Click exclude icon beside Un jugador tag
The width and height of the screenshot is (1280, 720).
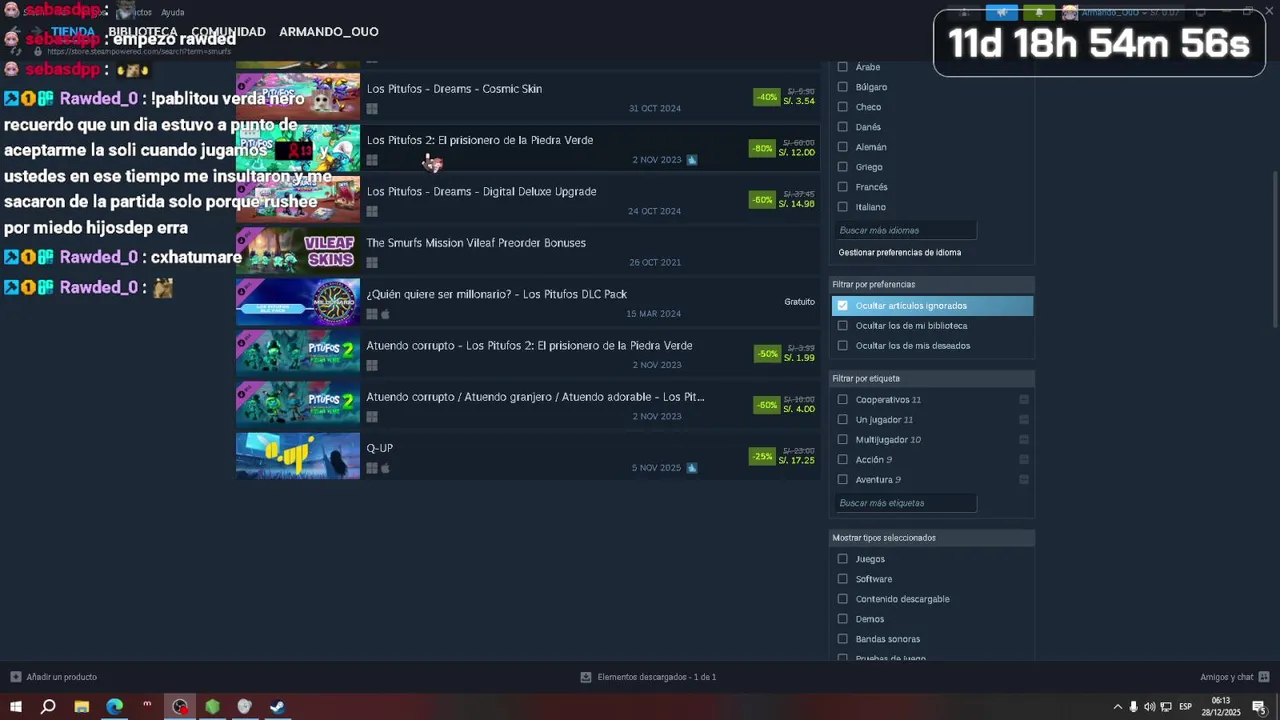coord(1024,420)
